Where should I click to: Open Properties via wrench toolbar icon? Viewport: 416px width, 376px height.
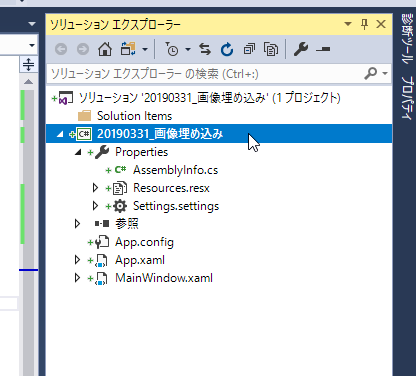[301, 49]
